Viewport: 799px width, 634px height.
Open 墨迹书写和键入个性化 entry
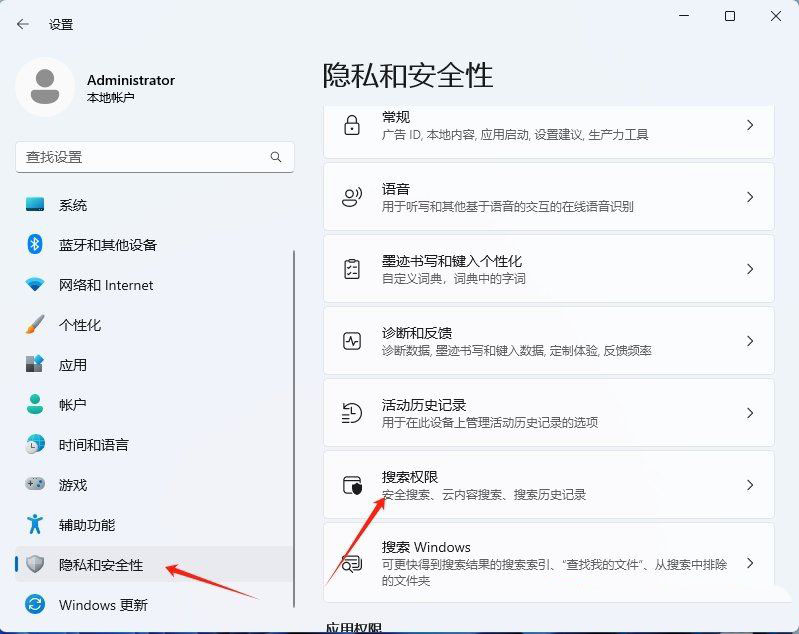(548, 269)
